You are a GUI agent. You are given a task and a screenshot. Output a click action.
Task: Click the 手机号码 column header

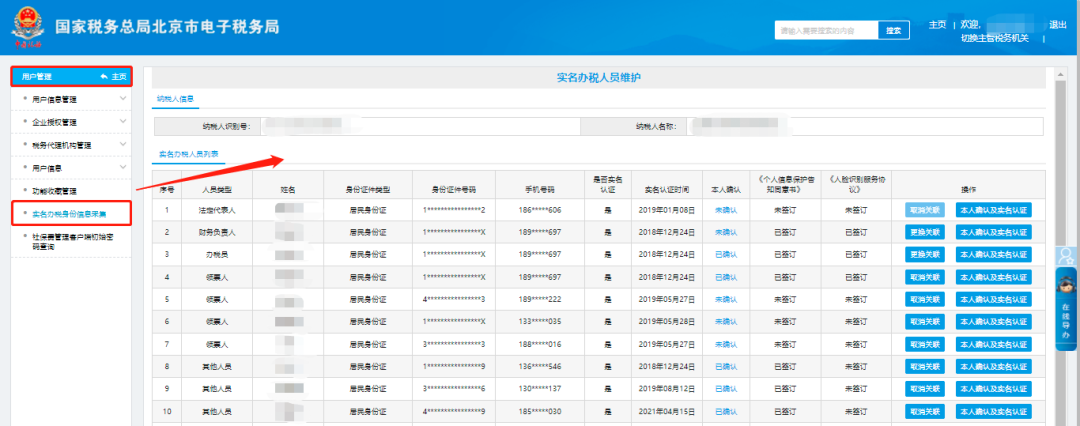pos(540,188)
